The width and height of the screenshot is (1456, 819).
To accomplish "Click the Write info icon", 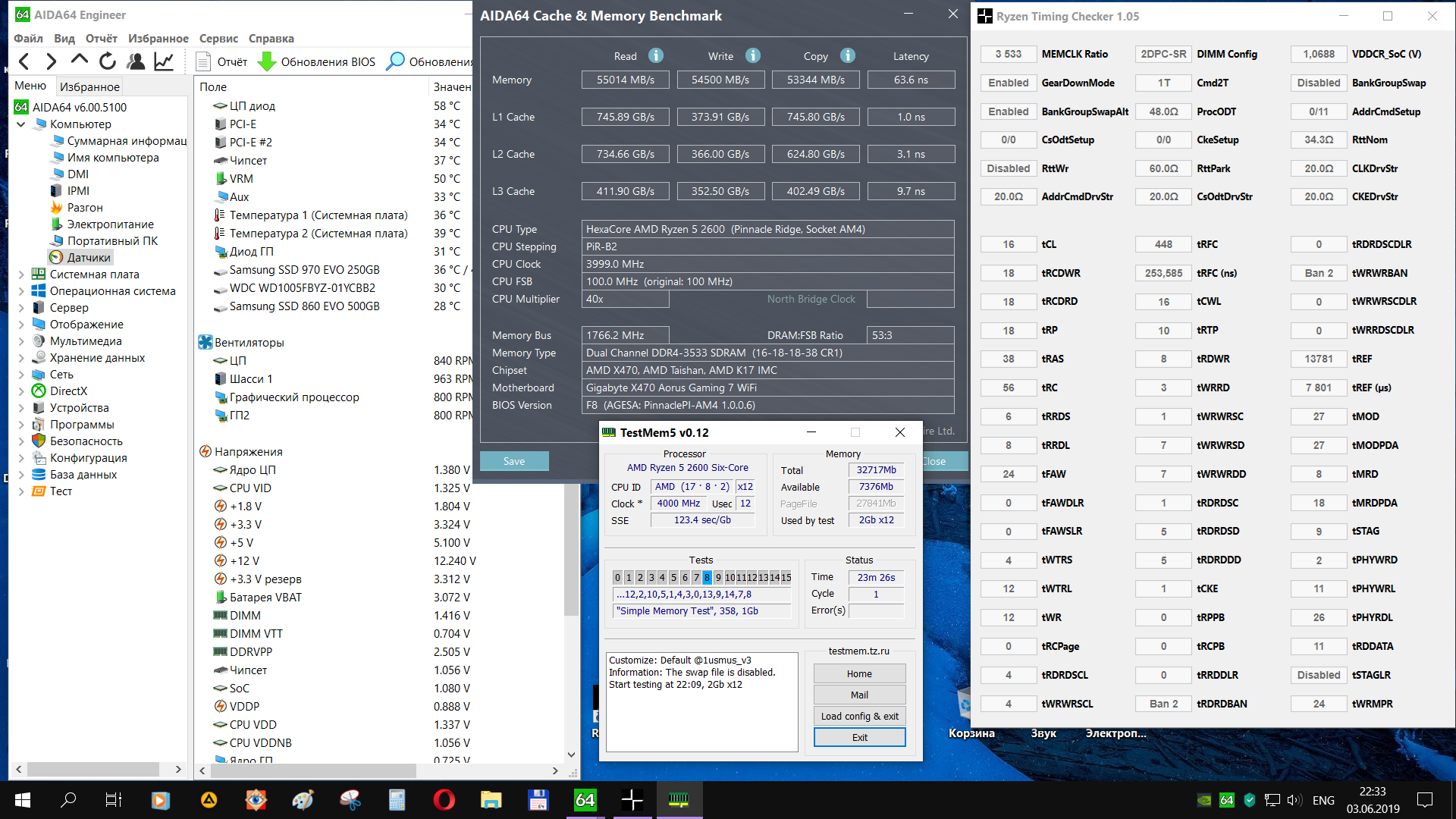I will 752,55.
